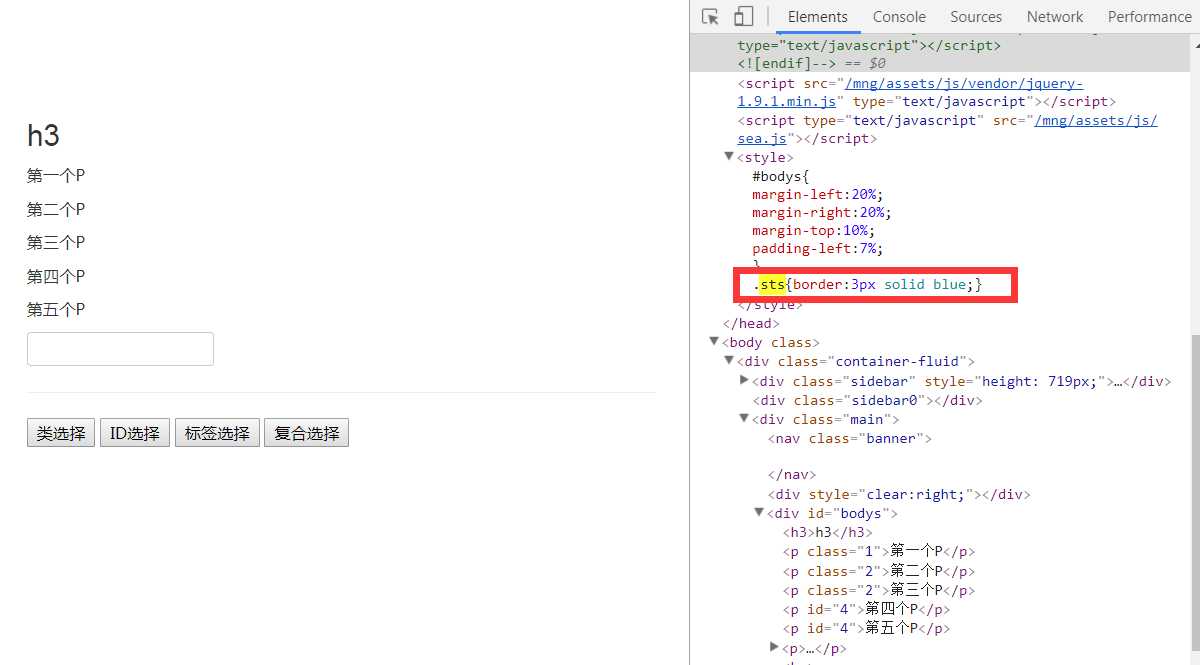Open the jquery-1.9.1.min.js script link

[910, 92]
